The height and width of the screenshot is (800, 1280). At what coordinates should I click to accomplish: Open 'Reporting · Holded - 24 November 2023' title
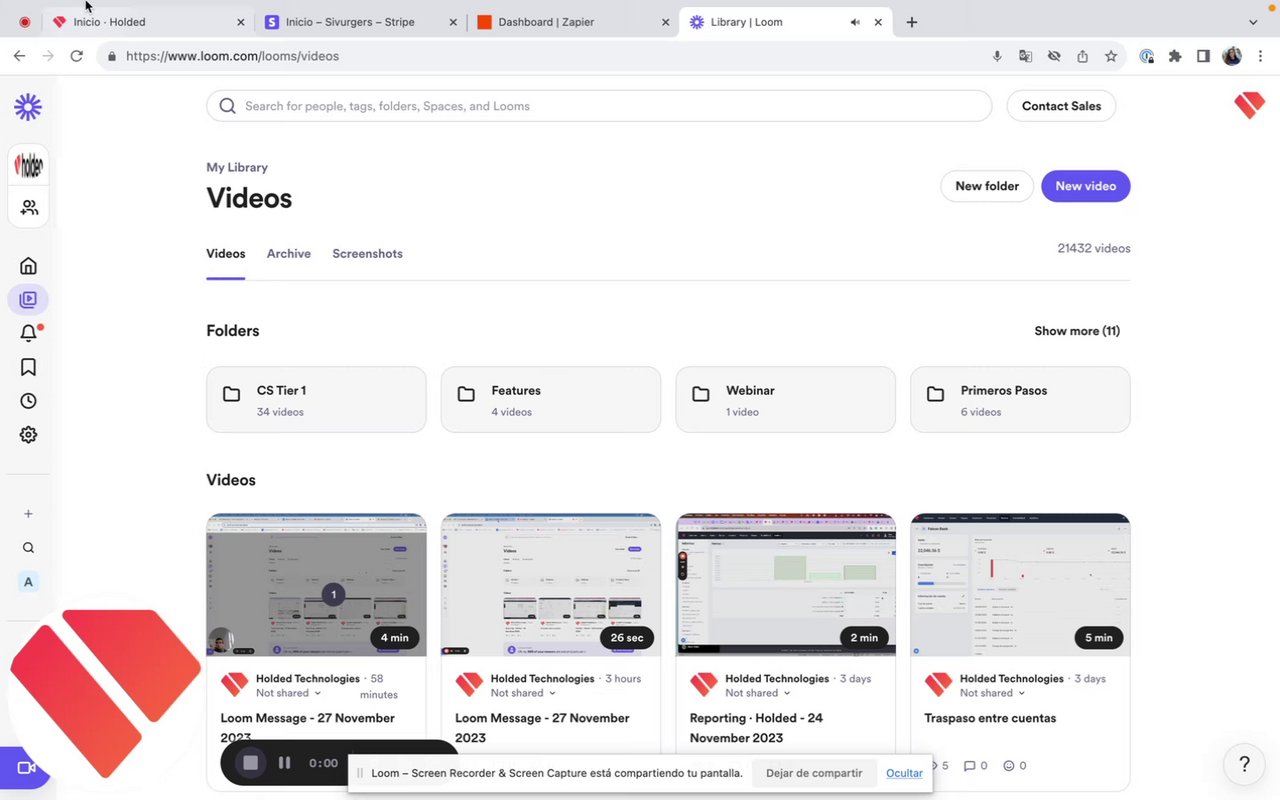point(757,728)
